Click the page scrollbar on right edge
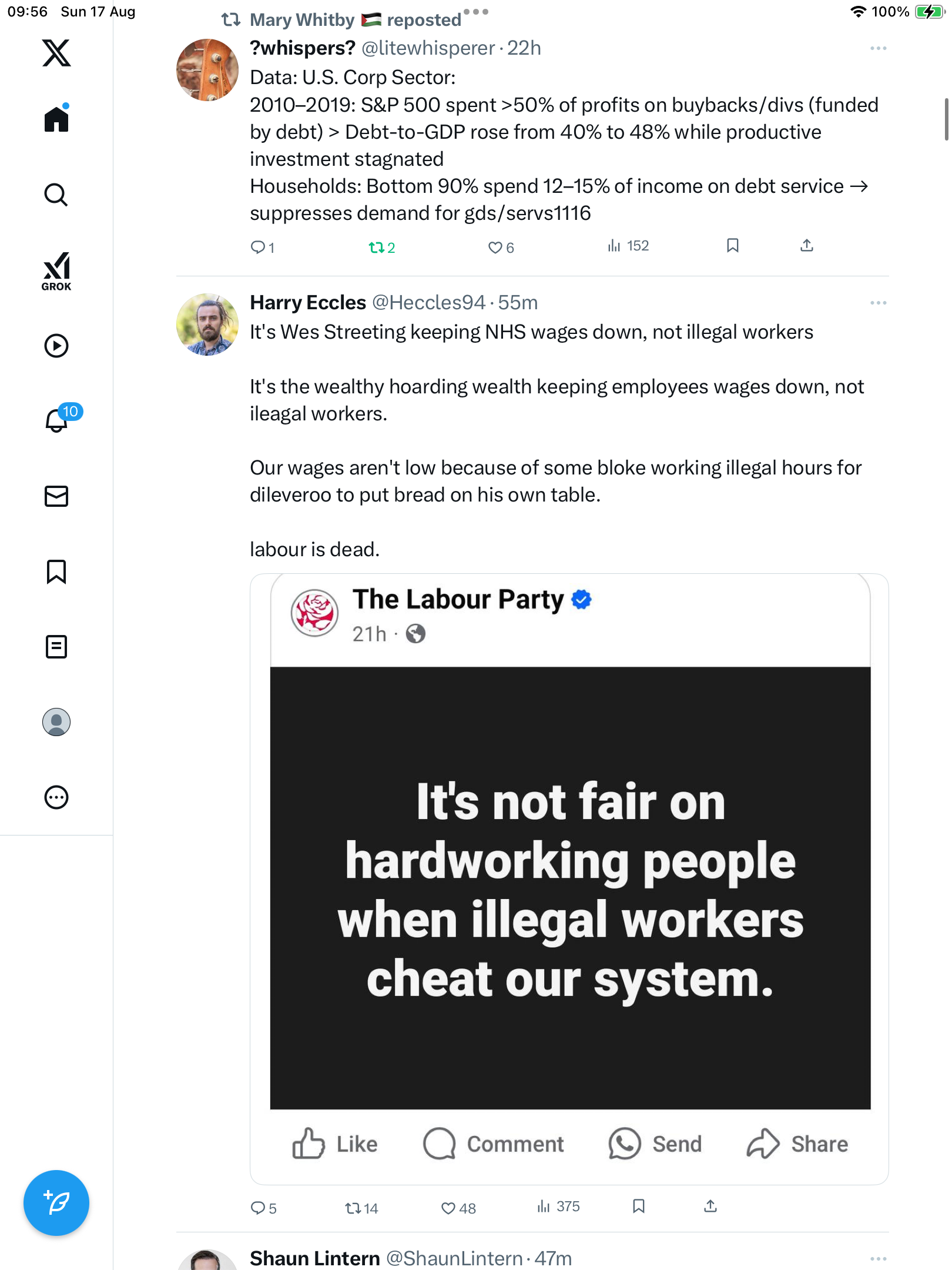 (x=946, y=119)
